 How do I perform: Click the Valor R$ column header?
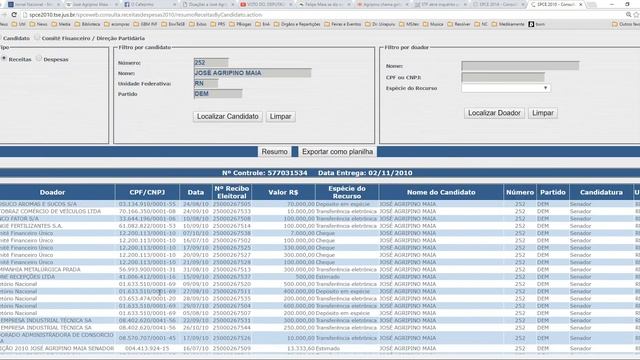click(x=283, y=192)
